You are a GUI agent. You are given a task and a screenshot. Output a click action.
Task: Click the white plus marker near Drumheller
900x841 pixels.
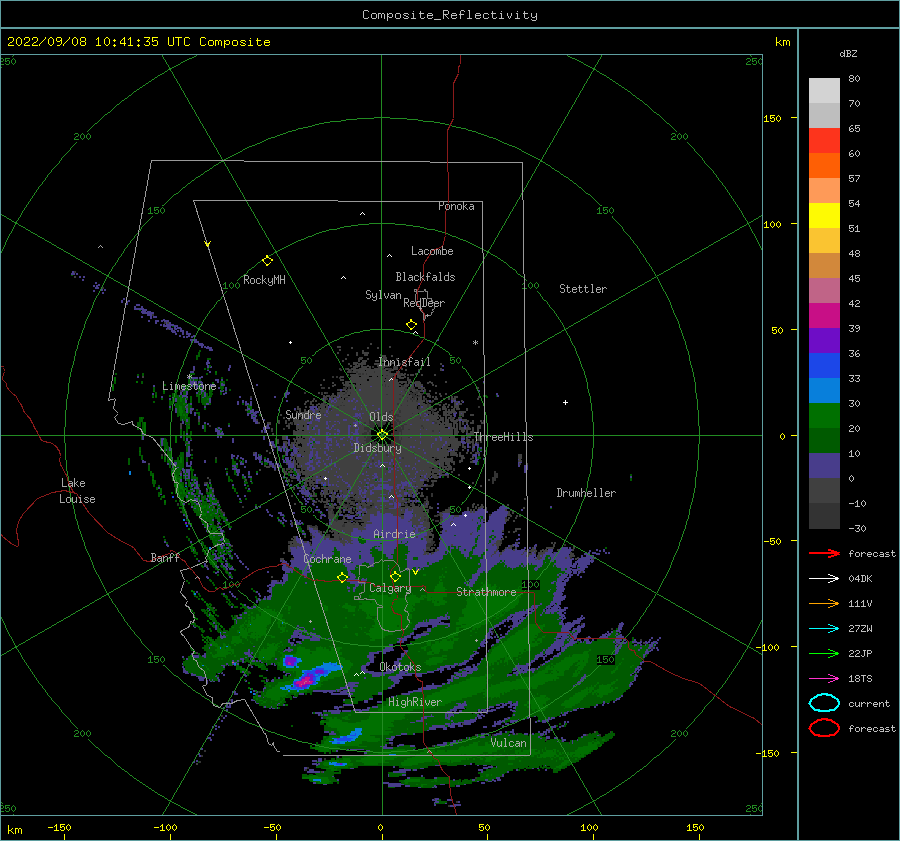pyautogui.click(x=565, y=402)
